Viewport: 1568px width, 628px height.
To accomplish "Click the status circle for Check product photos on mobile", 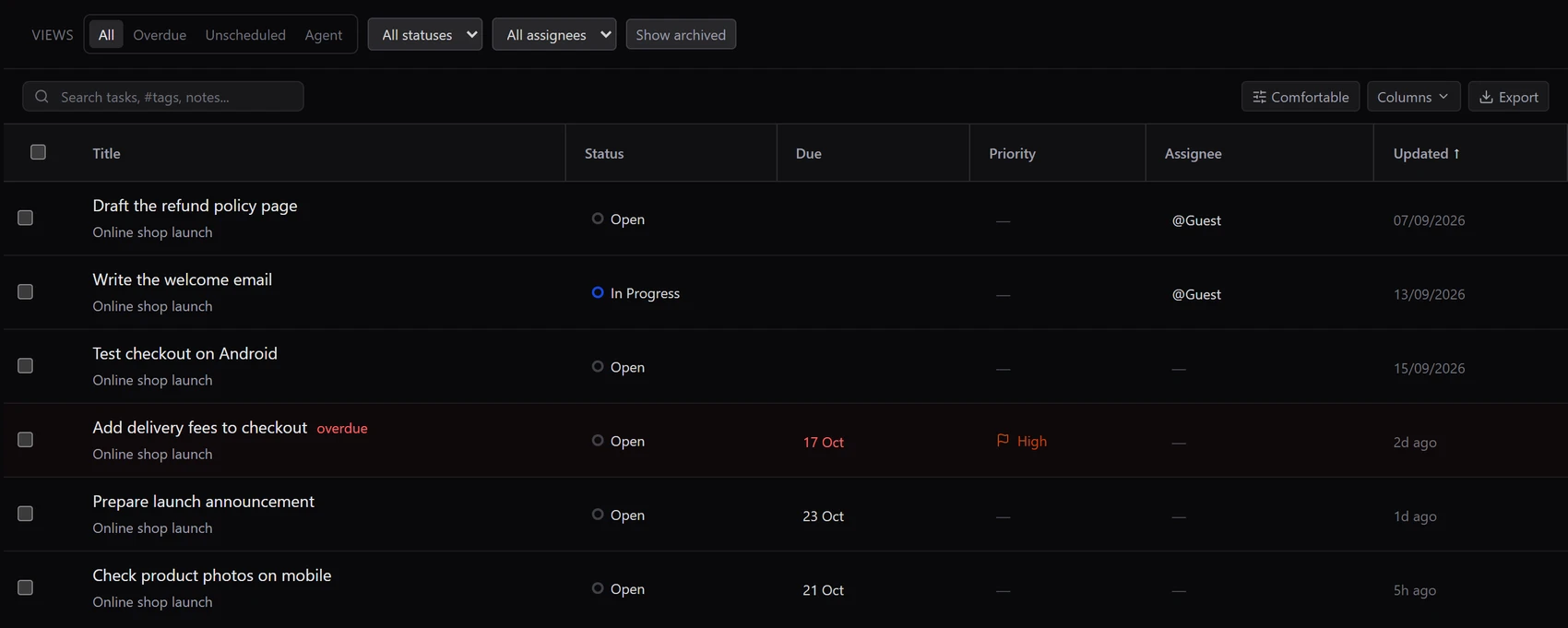I will (598, 587).
